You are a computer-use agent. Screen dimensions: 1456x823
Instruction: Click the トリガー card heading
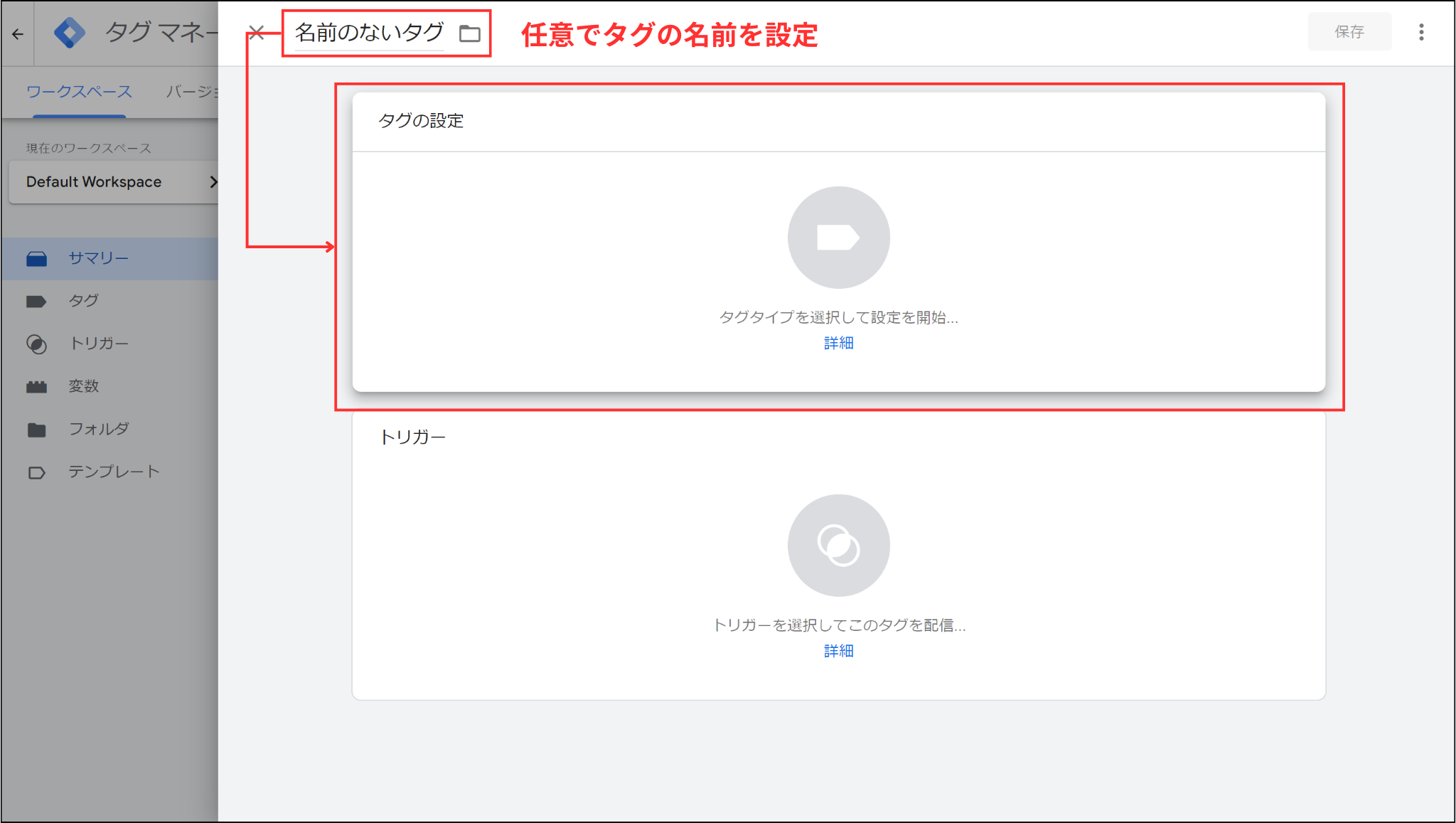tap(412, 437)
